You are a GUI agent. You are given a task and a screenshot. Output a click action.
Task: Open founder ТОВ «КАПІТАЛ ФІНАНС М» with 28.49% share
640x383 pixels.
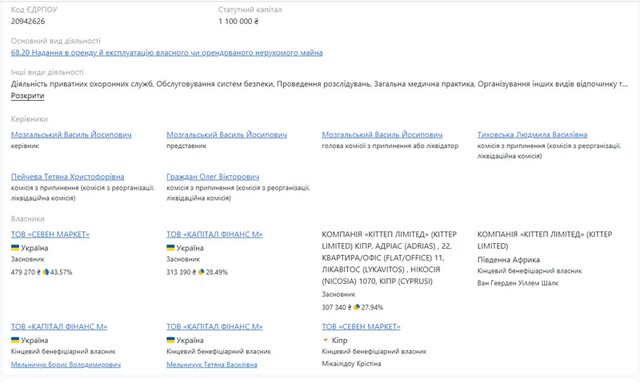click(214, 234)
